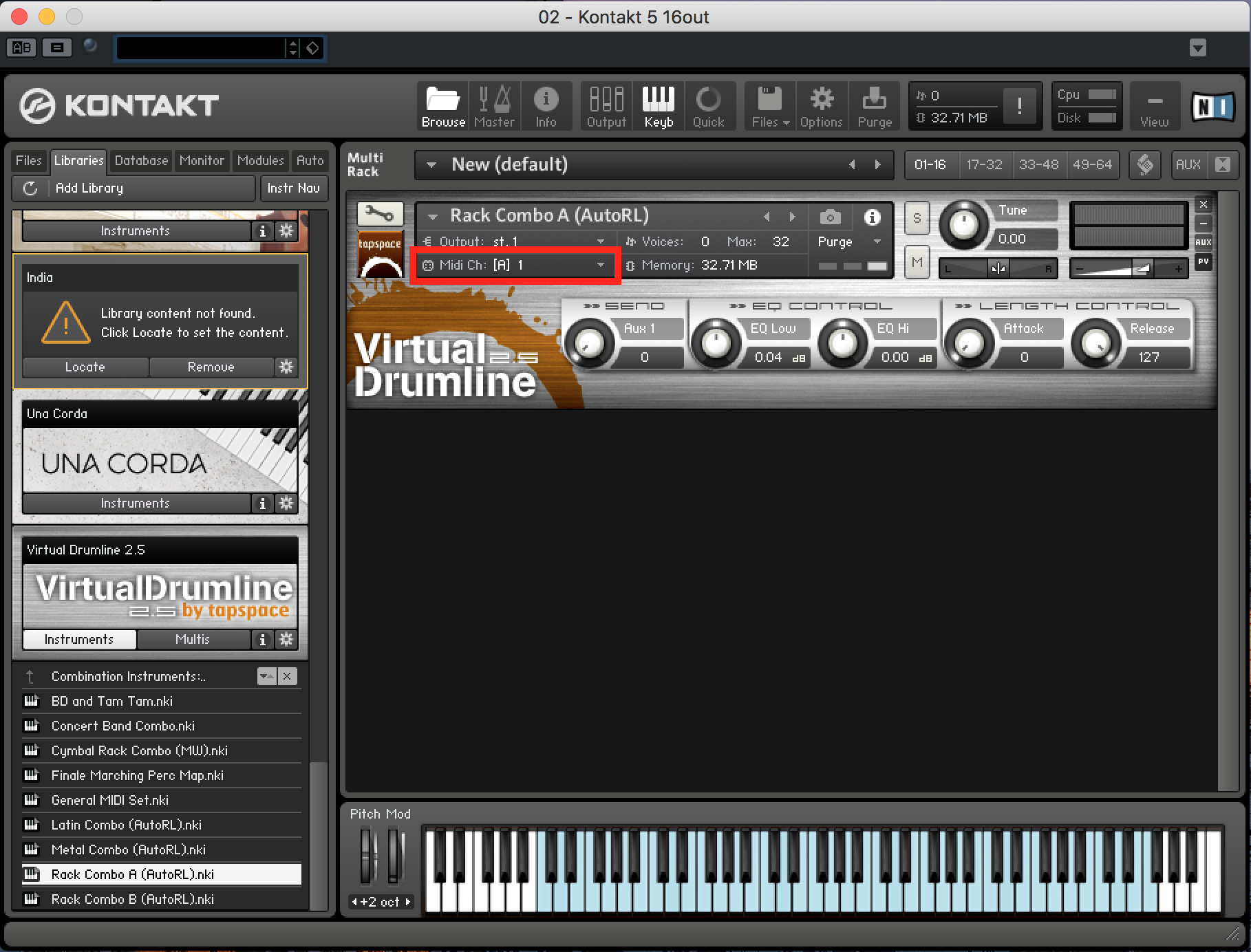Screen dimensions: 1251x952
Task: Switch to the Files tab
Action: coord(29,161)
